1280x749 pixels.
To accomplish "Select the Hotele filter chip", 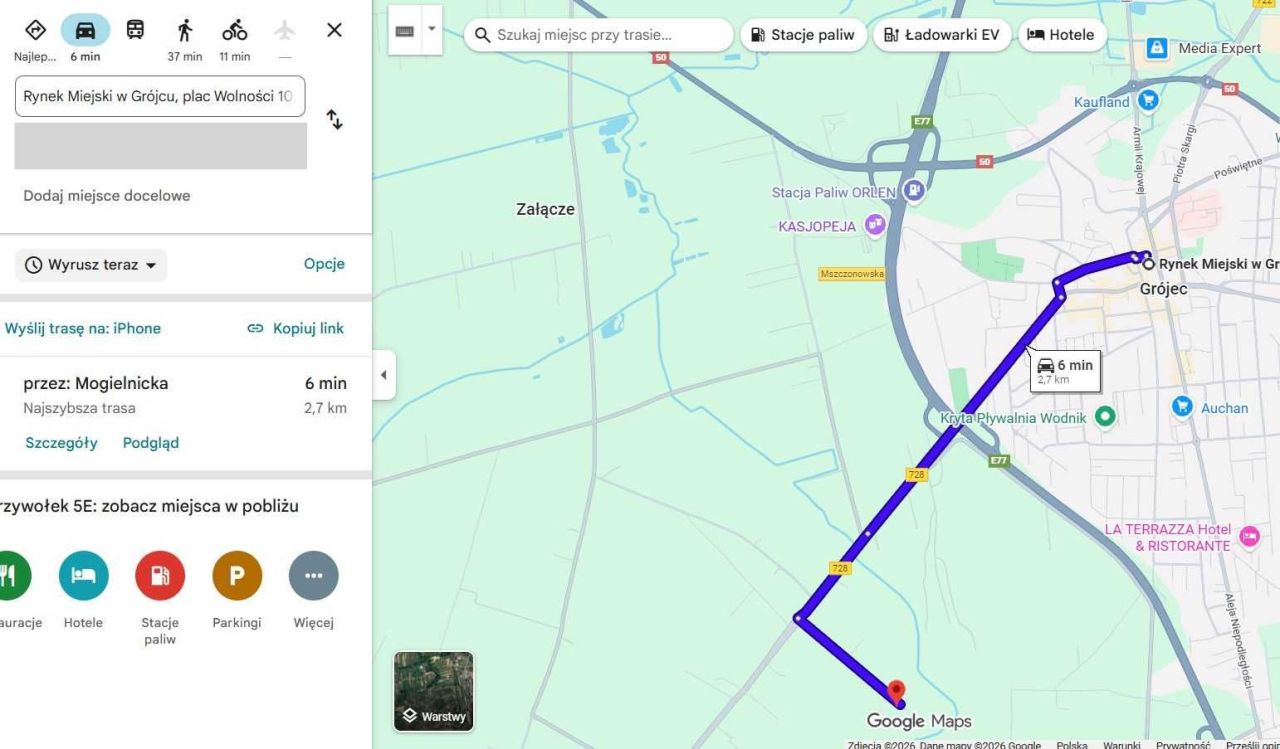I will tap(1062, 34).
